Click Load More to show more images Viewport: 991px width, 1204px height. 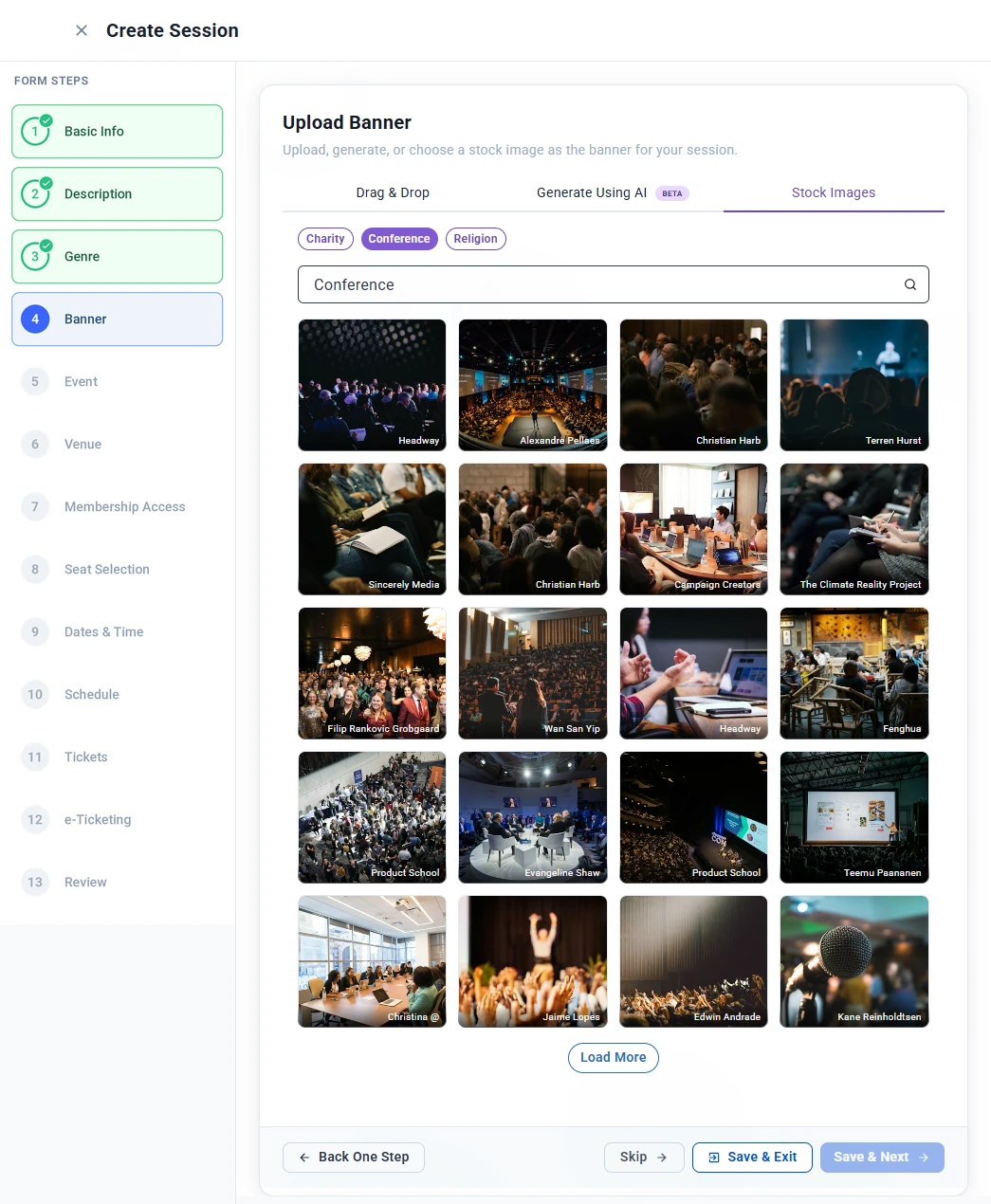[614, 1058]
